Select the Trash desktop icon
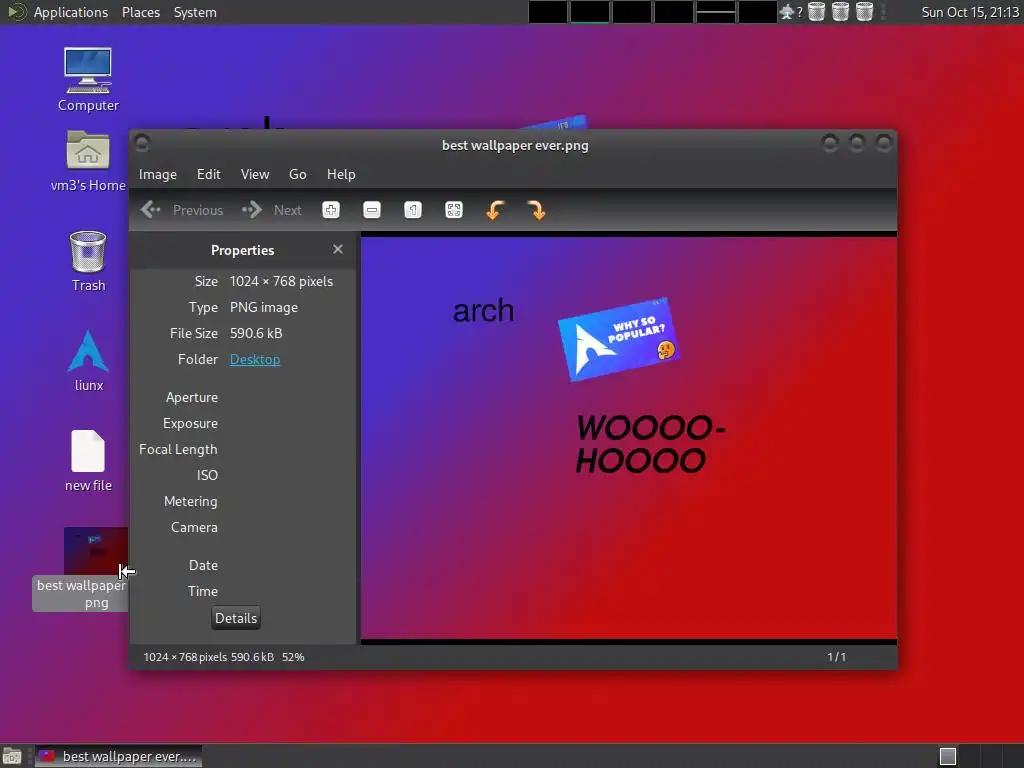Viewport: 1024px width, 768px height. point(88,261)
